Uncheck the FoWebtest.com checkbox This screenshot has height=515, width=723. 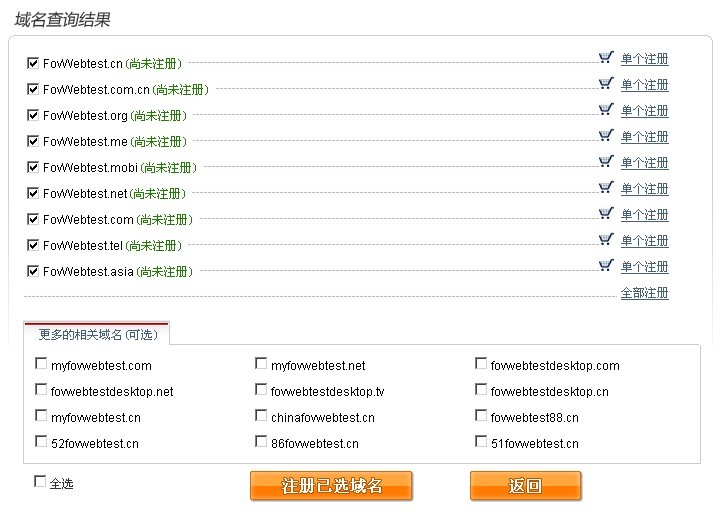[x=33, y=219]
